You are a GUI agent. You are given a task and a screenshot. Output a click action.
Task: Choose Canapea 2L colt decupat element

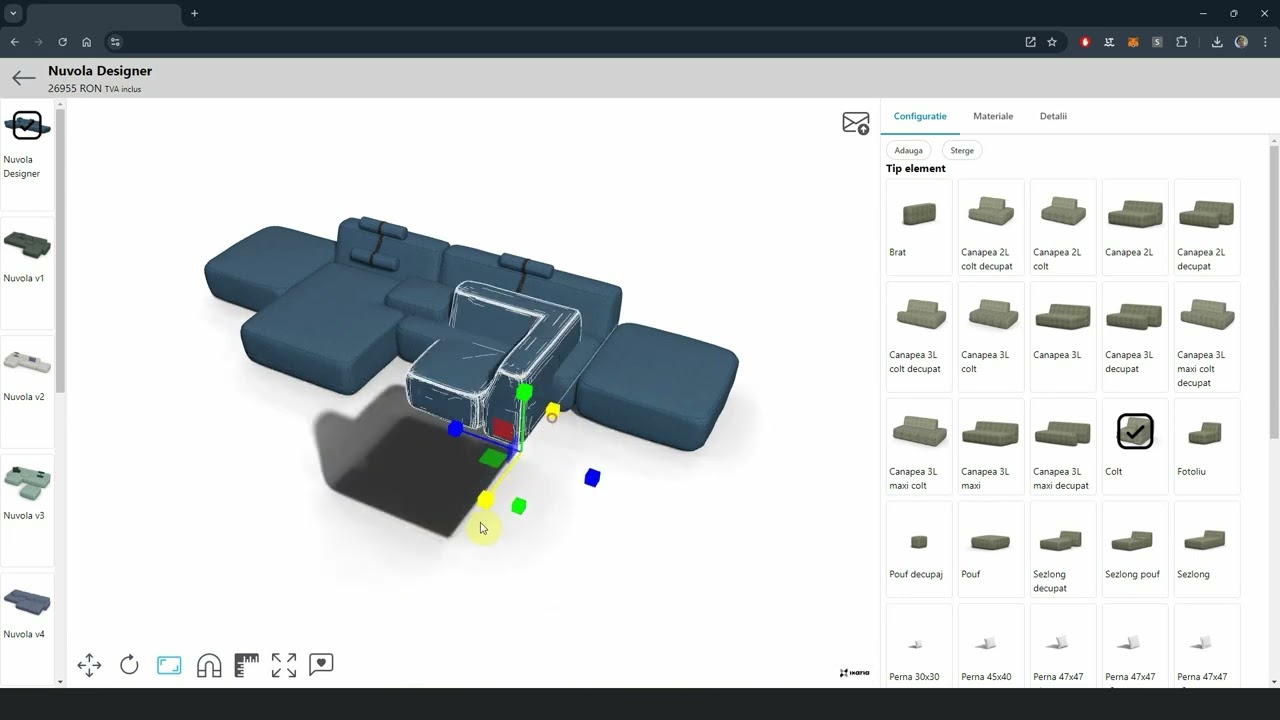991,226
